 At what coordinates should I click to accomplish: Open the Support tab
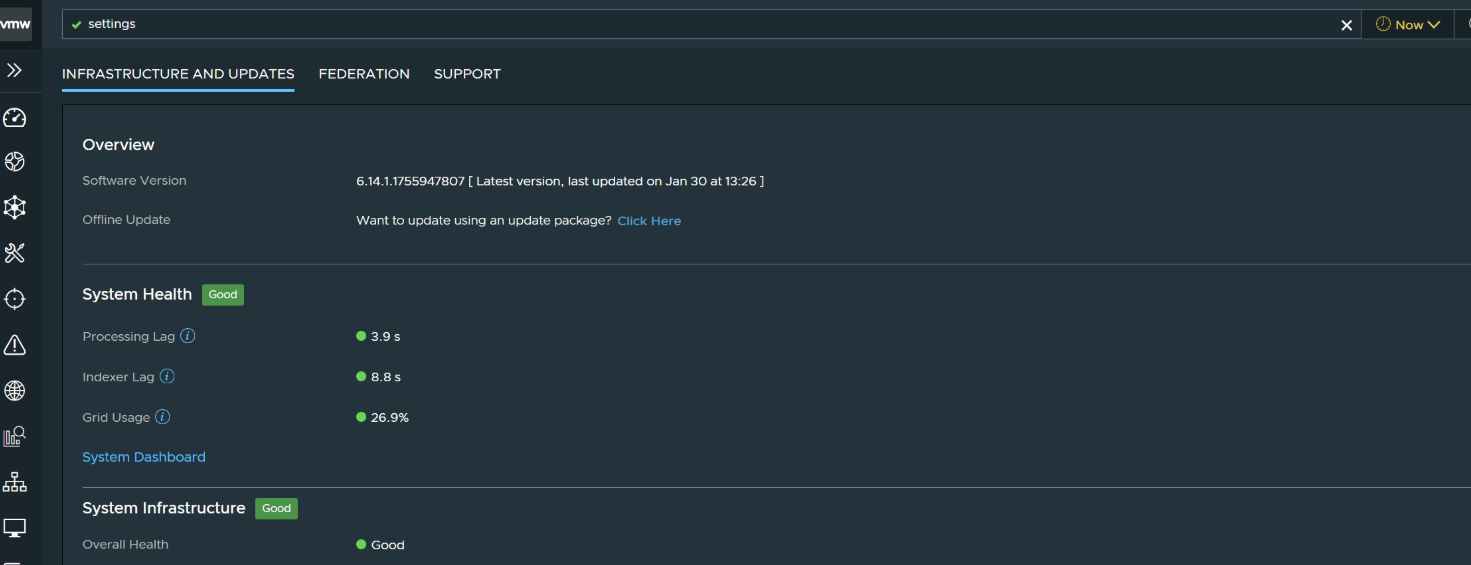467,74
